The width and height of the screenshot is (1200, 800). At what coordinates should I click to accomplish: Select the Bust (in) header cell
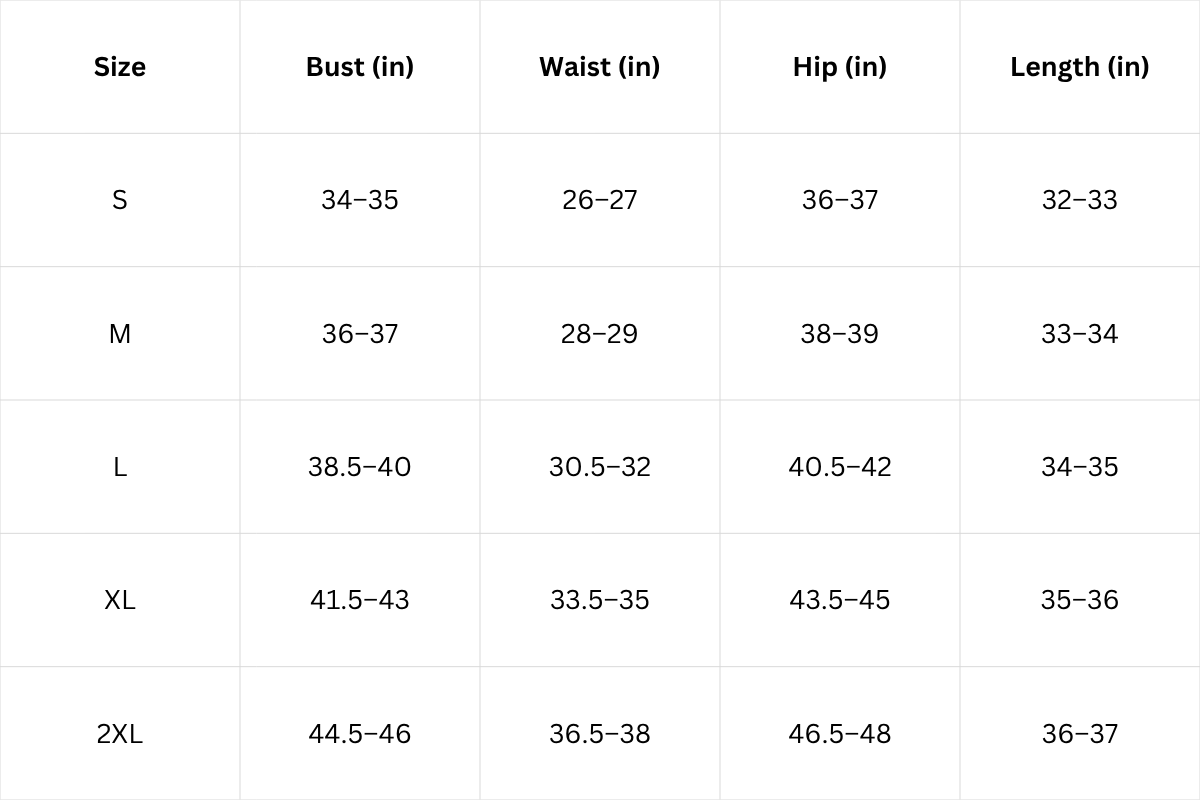tap(360, 67)
